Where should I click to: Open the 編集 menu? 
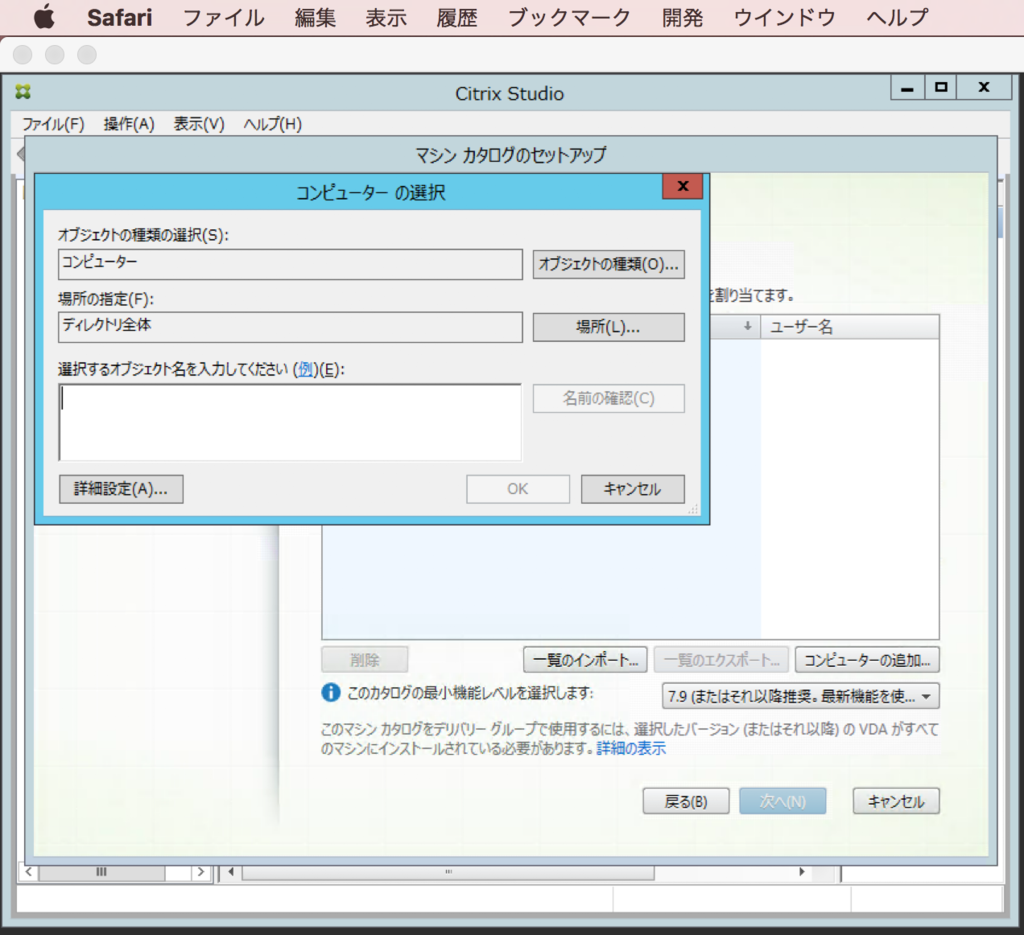pyautogui.click(x=315, y=17)
